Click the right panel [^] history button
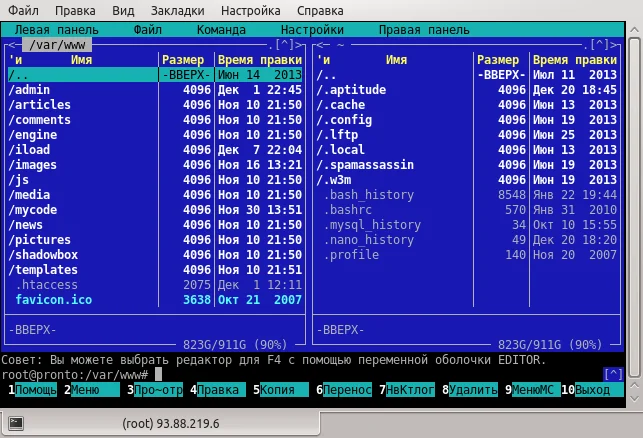The image size is (643, 438). click(x=598, y=45)
